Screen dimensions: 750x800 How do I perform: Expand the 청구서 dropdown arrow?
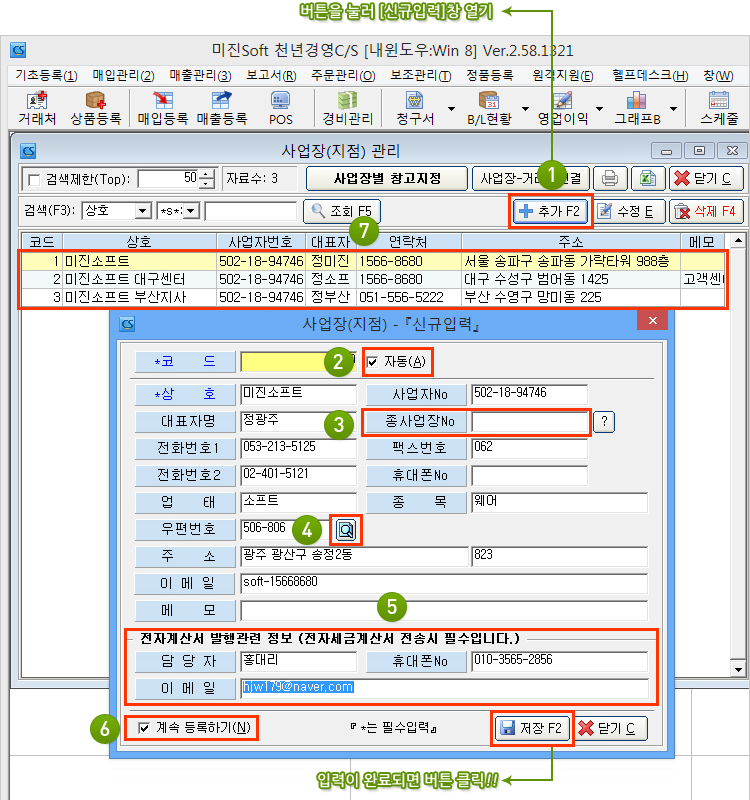451,109
